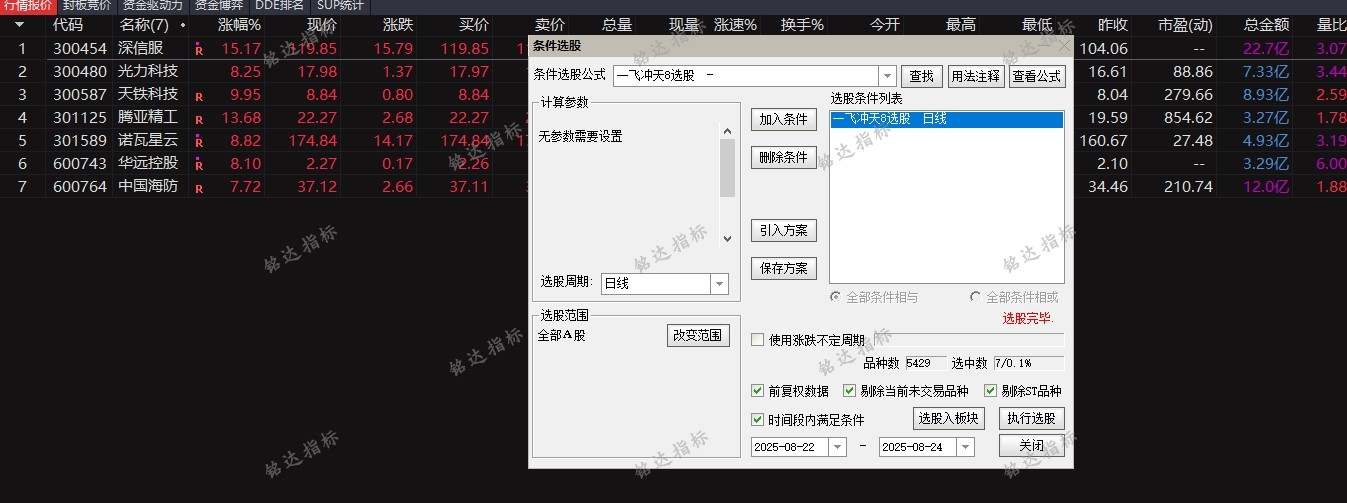Switch to the 行情报价 tab
1347x503 pixels.
[27, 6]
